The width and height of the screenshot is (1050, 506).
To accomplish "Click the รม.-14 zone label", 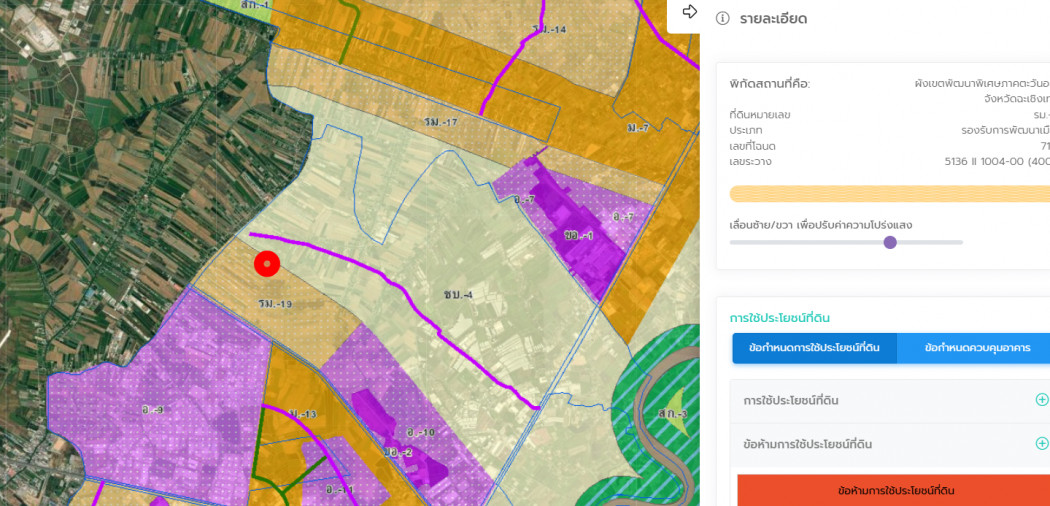I will pos(550,29).
